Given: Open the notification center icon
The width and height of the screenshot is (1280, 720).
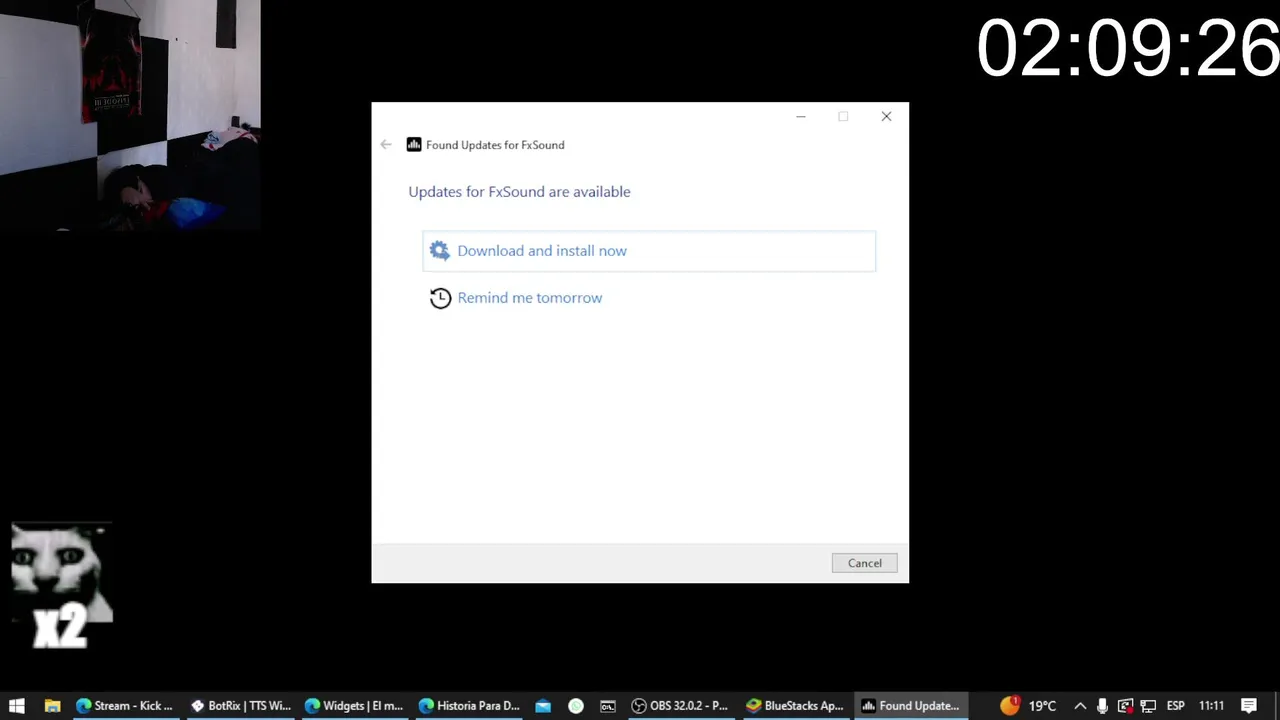Looking at the screenshot, I should (x=1249, y=706).
